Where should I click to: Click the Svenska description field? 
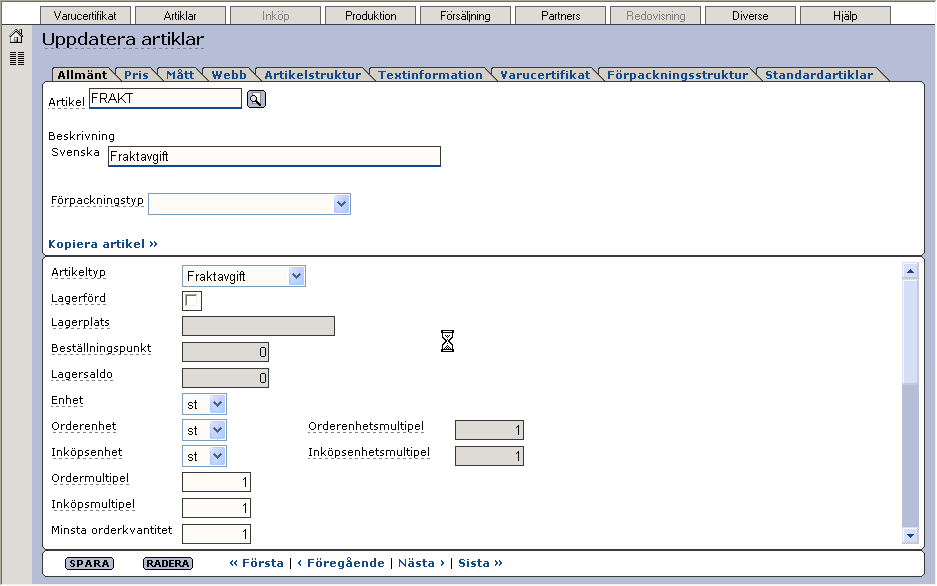point(274,157)
